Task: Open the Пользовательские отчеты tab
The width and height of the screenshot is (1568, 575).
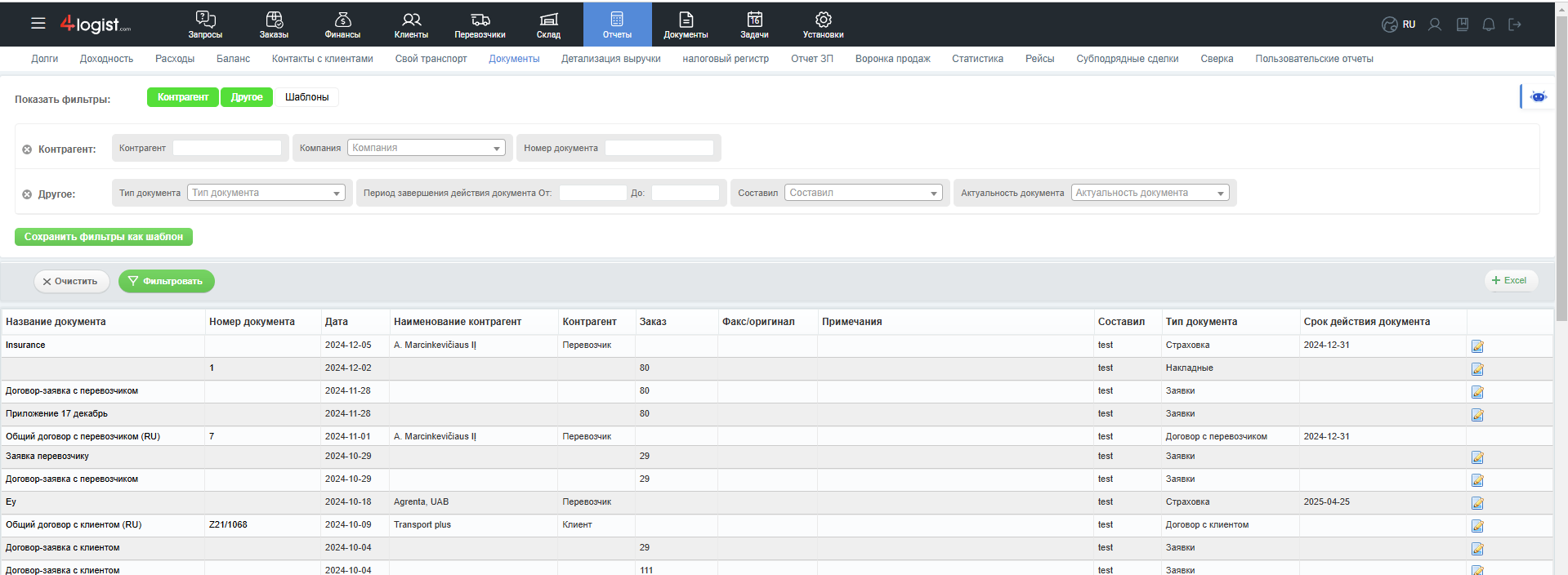Action: [x=1314, y=59]
